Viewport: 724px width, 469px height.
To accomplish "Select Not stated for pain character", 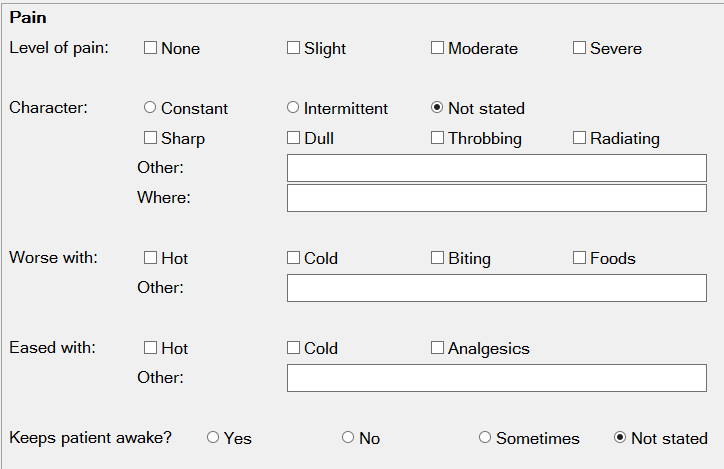I will [437, 108].
